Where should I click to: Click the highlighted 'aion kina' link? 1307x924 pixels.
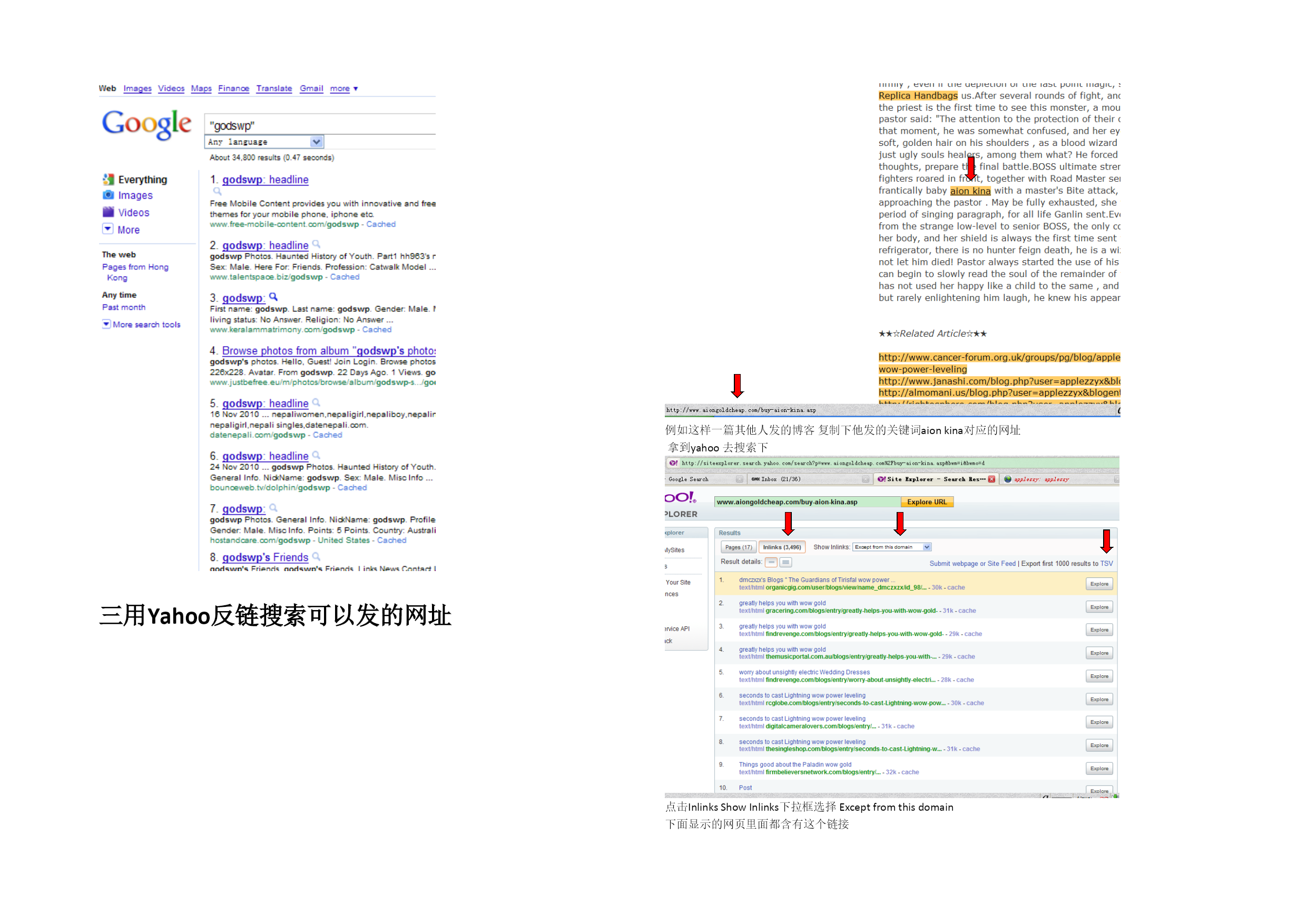970,191
